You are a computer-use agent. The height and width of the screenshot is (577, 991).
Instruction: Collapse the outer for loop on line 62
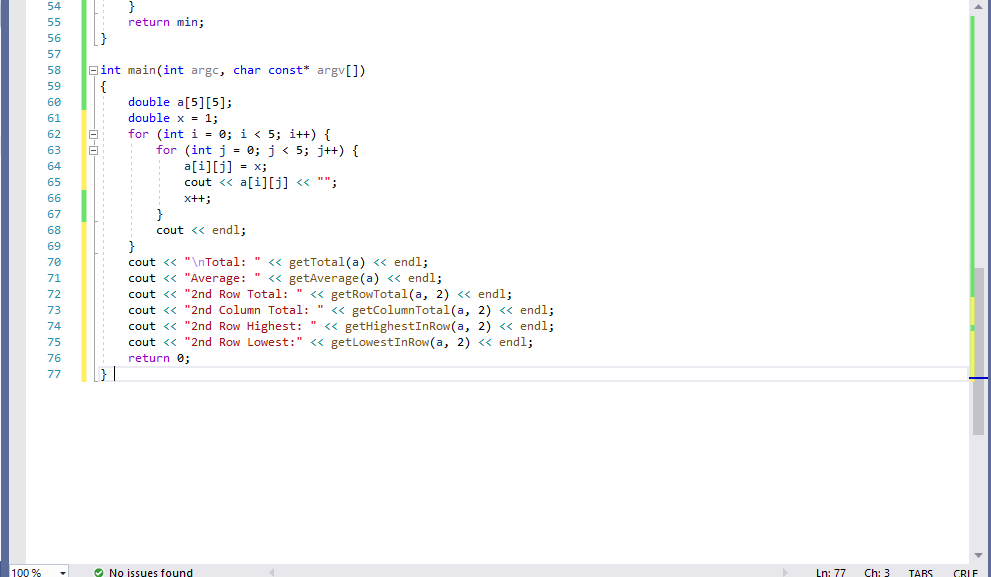pos(92,133)
